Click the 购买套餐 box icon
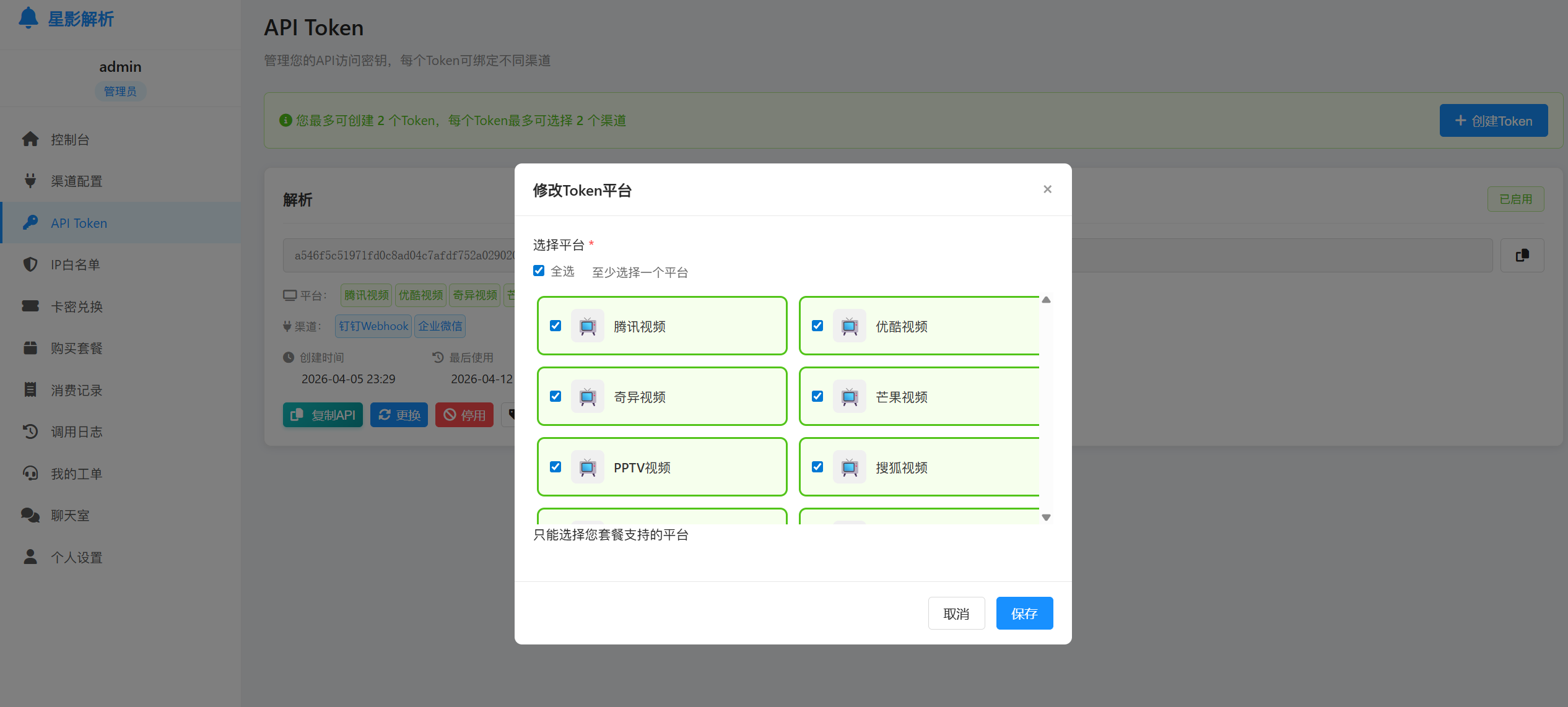This screenshot has width=1568, height=707. click(30, 348)
